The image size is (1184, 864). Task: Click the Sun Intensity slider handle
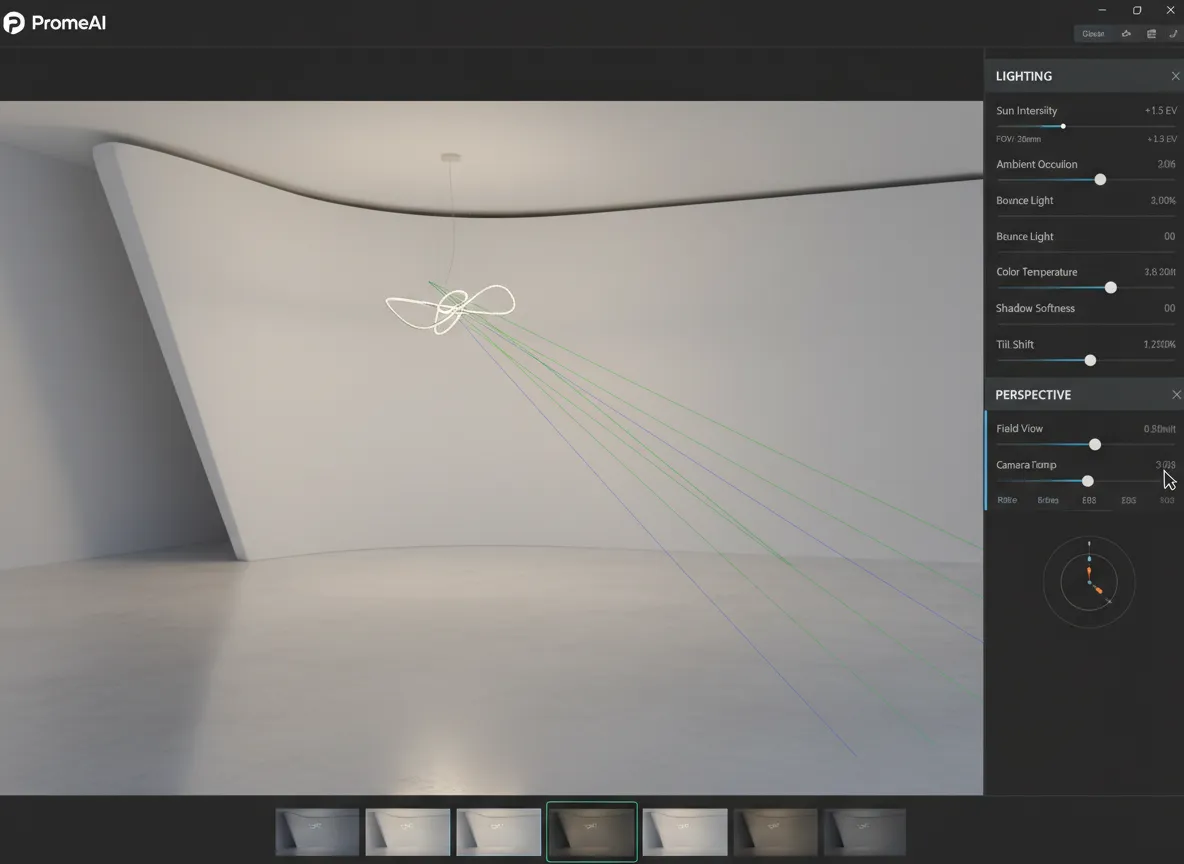(1062, 126)
